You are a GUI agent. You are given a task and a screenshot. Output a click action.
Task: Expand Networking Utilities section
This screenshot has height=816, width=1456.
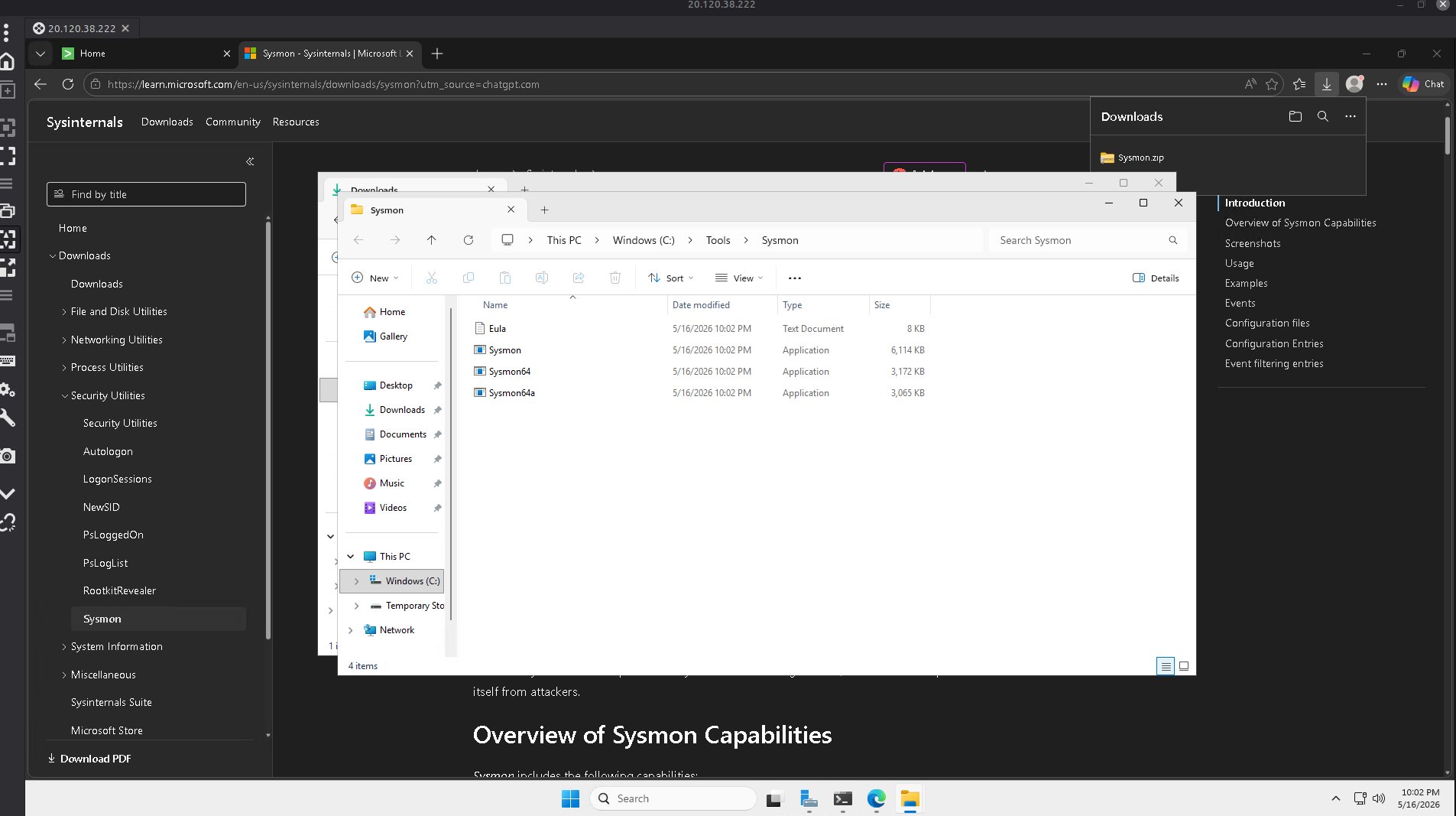click(64, 340)
